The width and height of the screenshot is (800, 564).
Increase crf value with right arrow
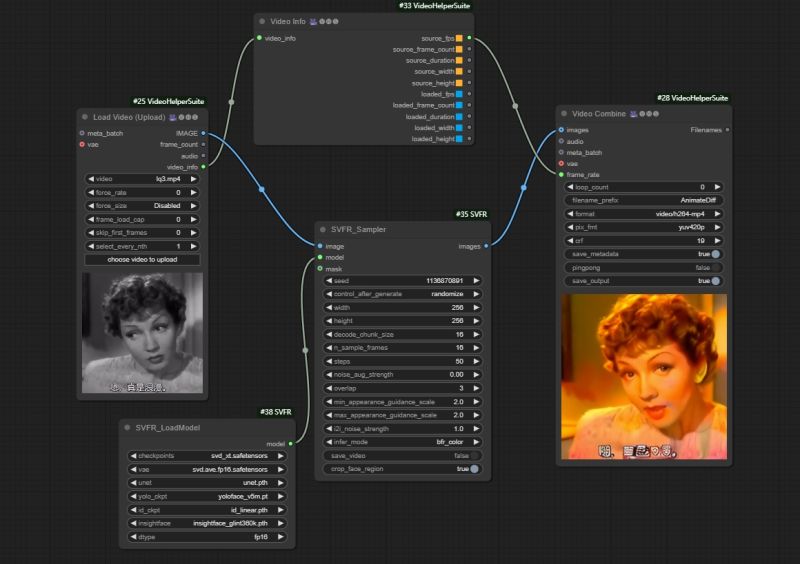717,240
